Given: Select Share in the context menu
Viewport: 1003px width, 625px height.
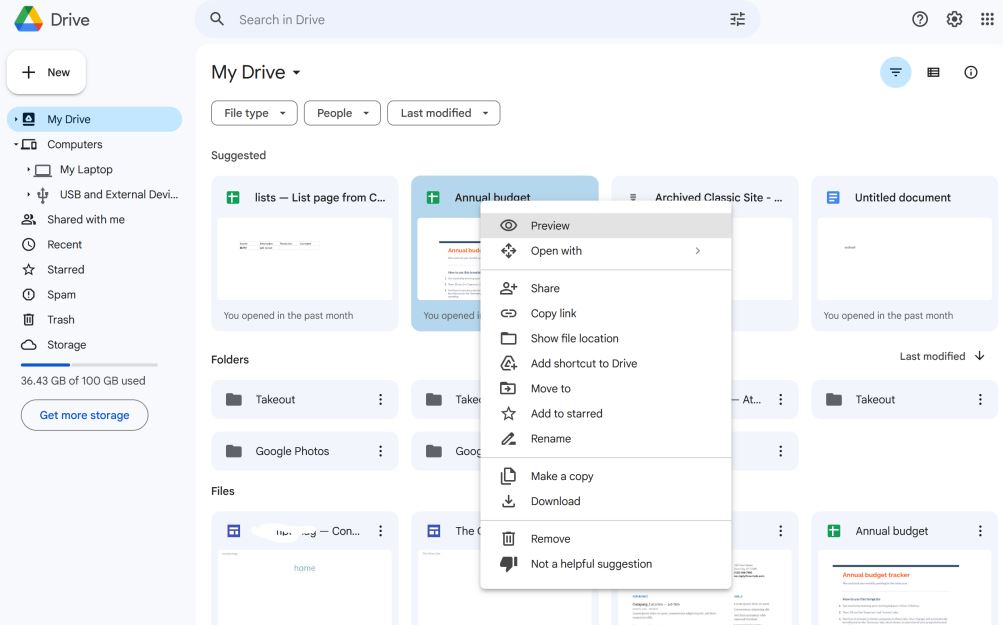Looking at the screenshot, I should click(x=606, y=289).
